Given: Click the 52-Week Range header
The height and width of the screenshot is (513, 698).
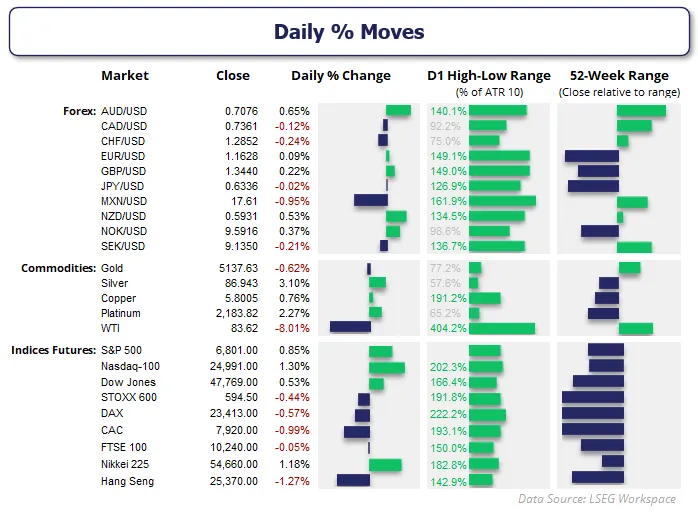Looking at the screenshot, I should pyautogui.click(x=619, y=76).
